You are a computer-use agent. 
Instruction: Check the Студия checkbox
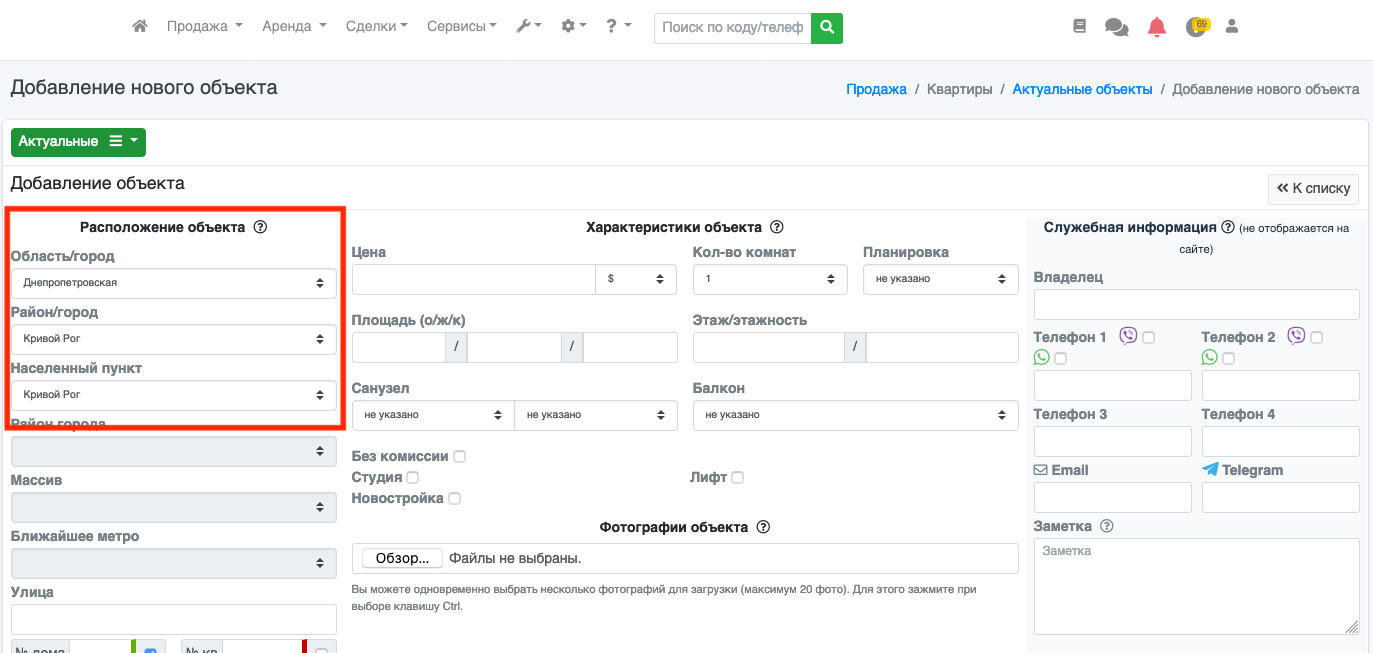(413, 478)
